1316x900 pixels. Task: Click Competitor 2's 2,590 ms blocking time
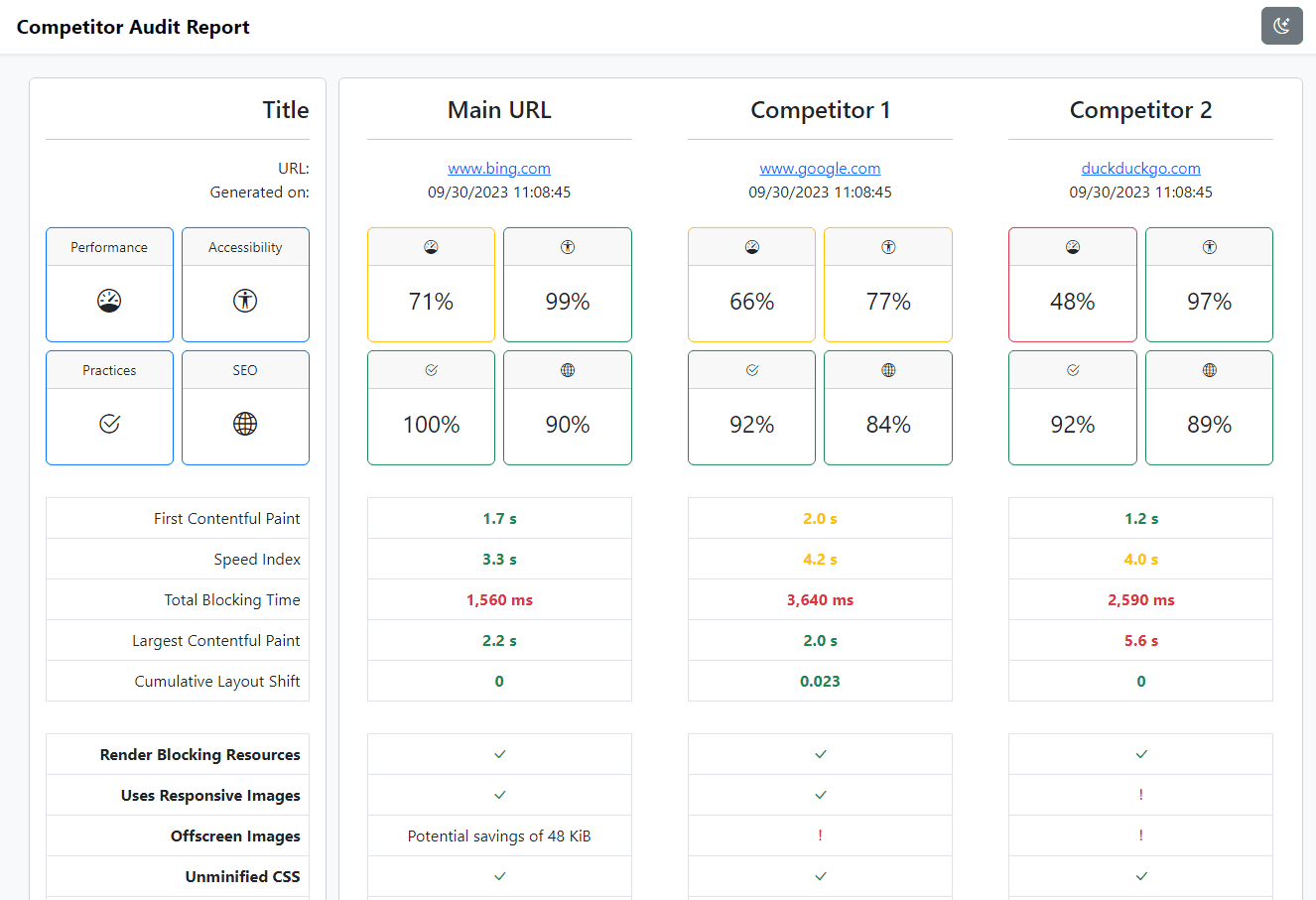[x=1141, y=600]
